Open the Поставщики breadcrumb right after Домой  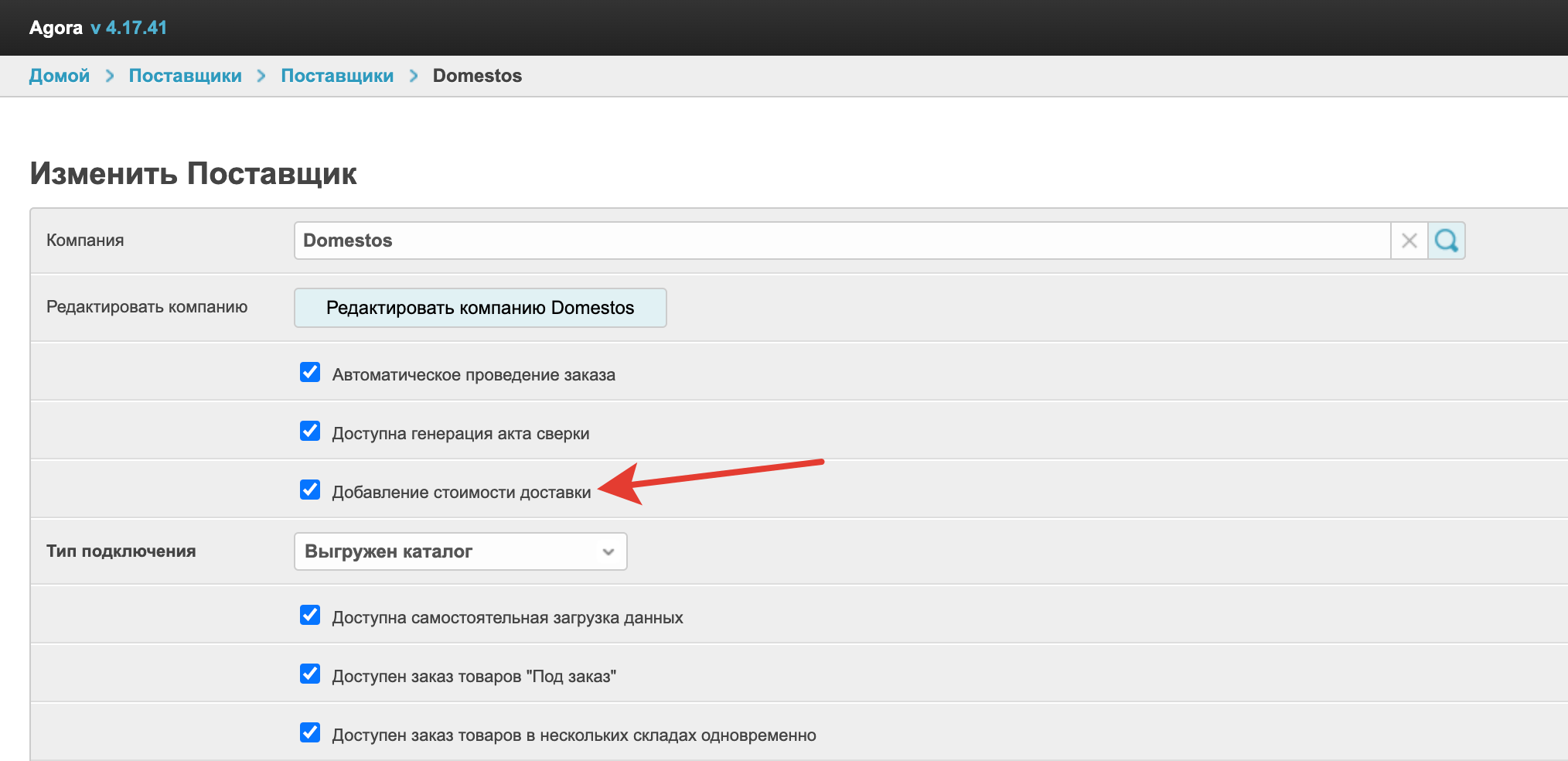point(185,76)
